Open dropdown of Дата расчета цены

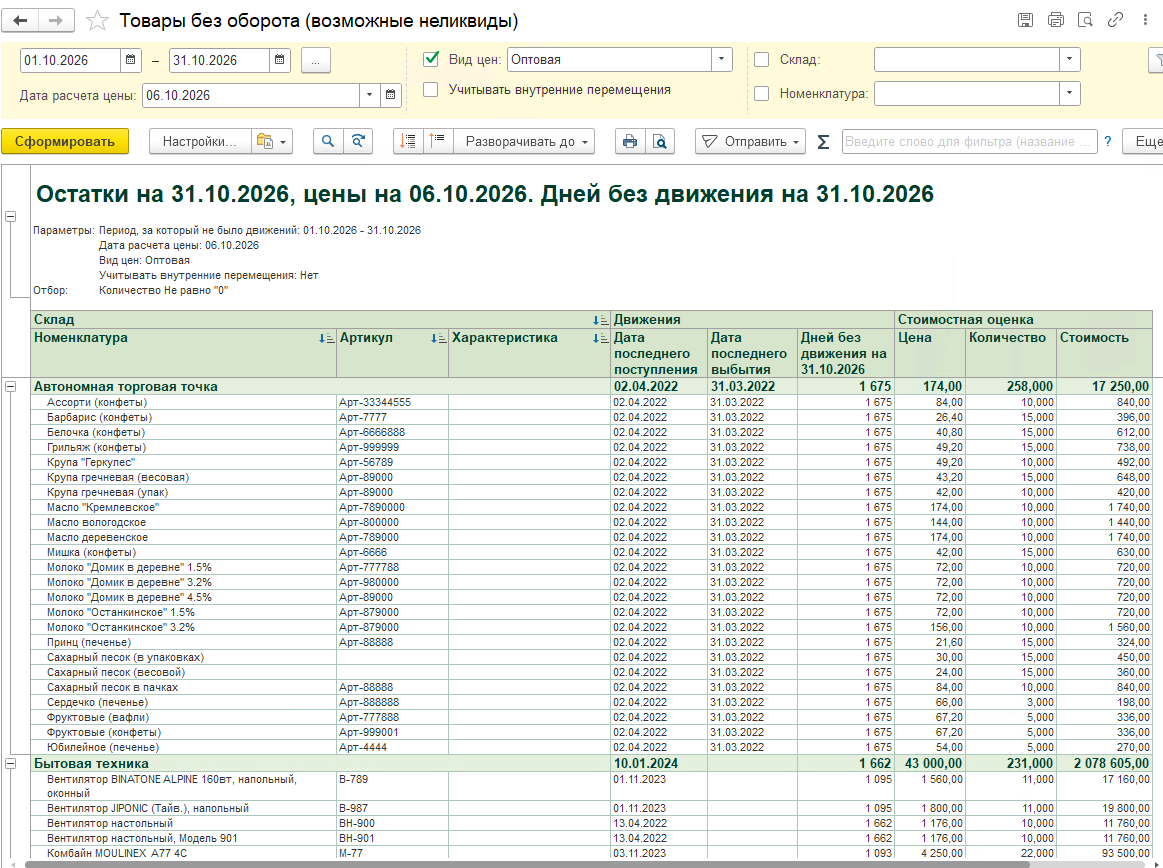point(369,95)
